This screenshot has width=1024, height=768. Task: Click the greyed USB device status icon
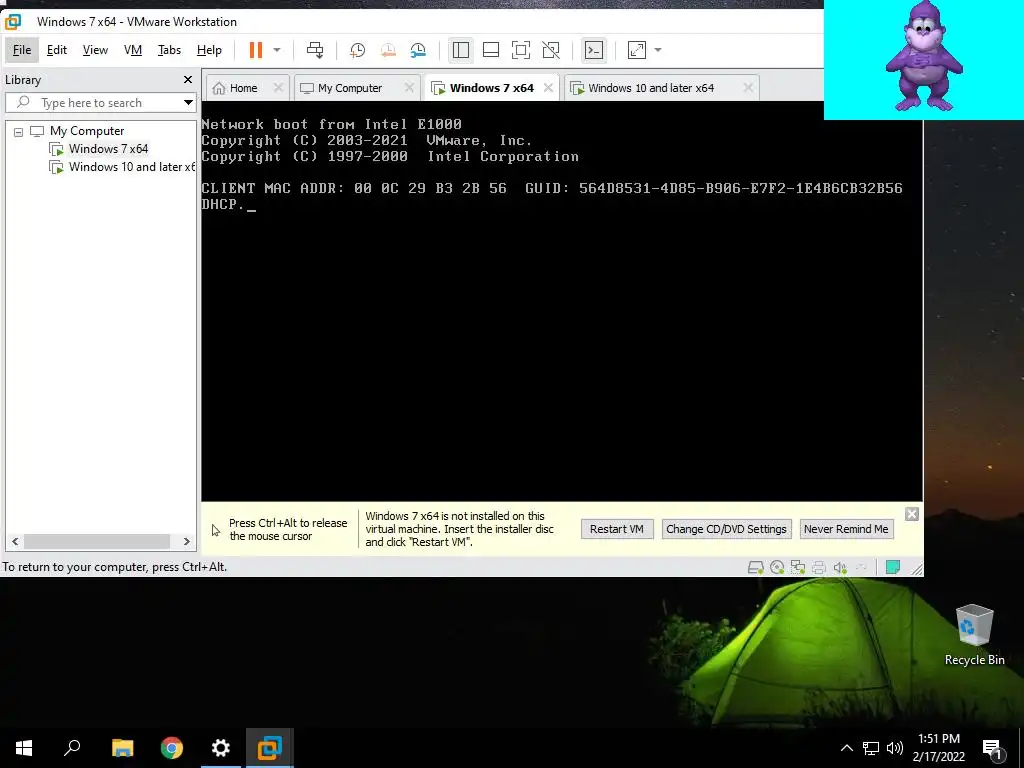[x=861, y=567]
